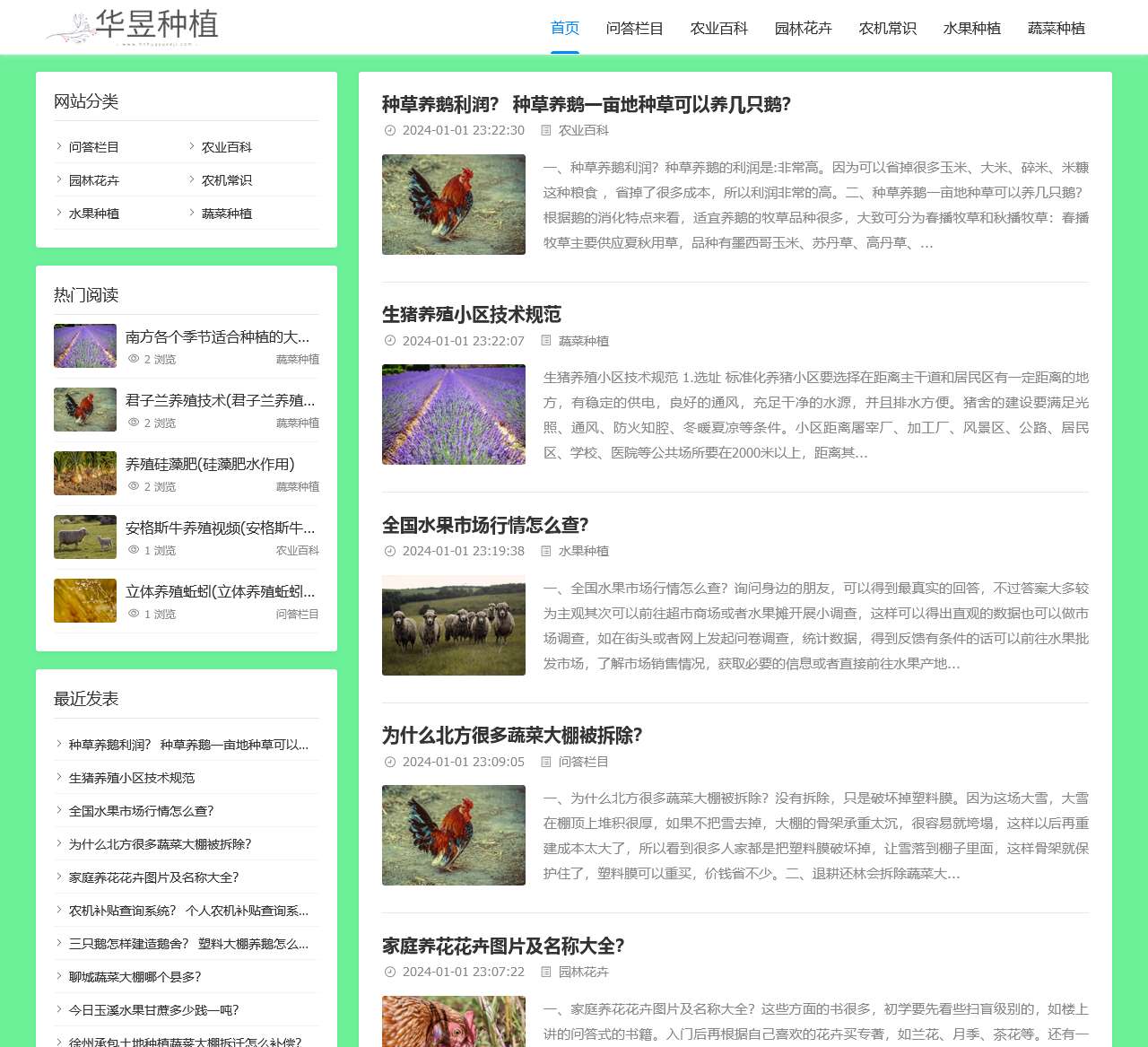Click category icon beside 农业百科 under first article

pos(545,130)
